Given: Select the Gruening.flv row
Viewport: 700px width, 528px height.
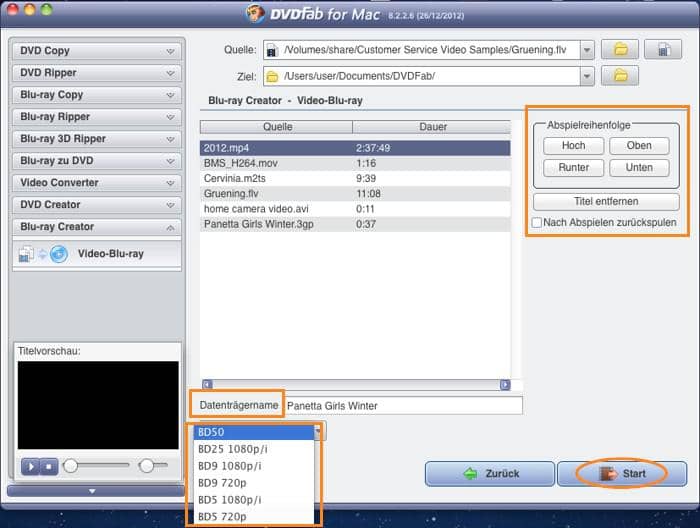Looking at the screenshot, I should click(355, 194).
